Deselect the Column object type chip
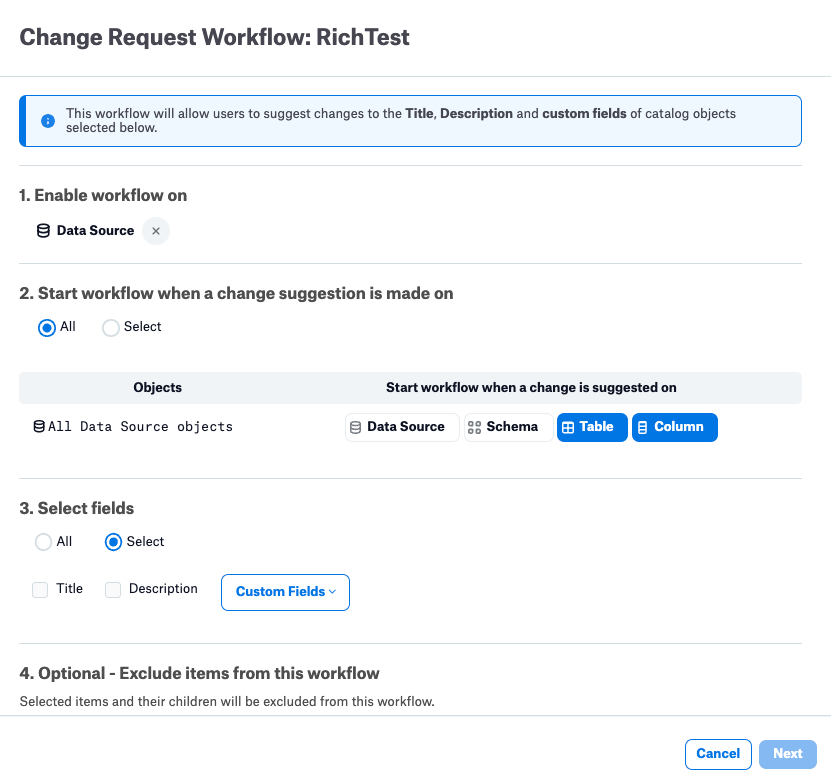The width and height of the screenshot is (831, 782). coord(675,427)
